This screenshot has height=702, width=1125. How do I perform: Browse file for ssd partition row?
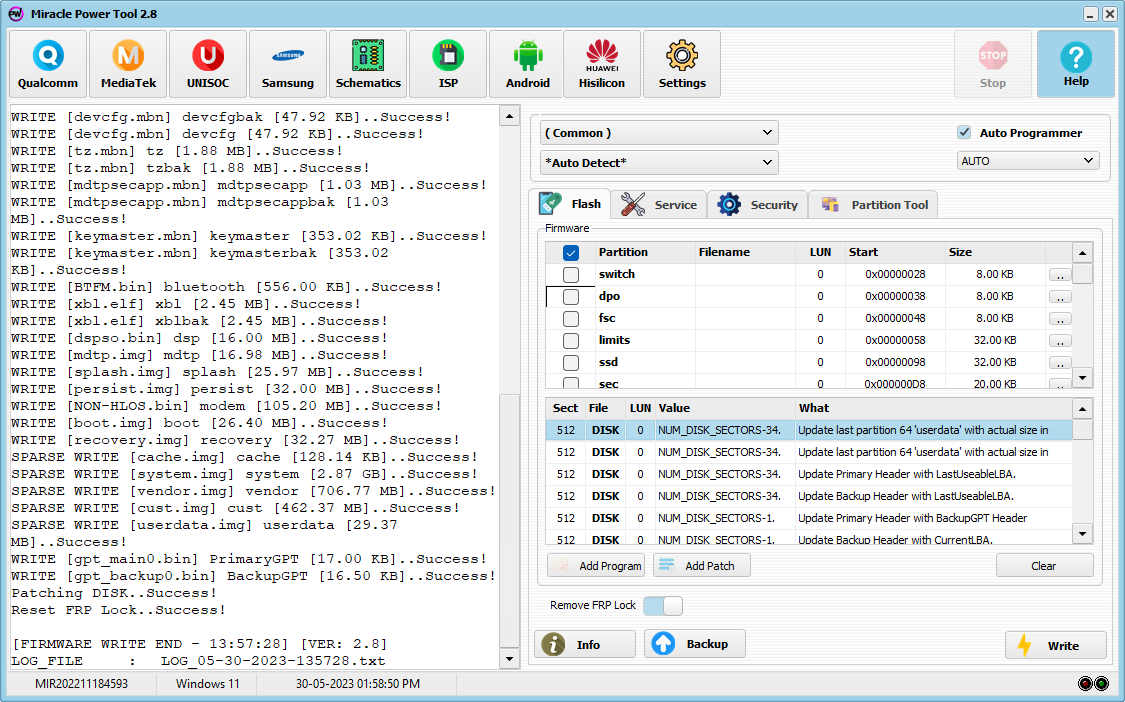[1060, 363]
